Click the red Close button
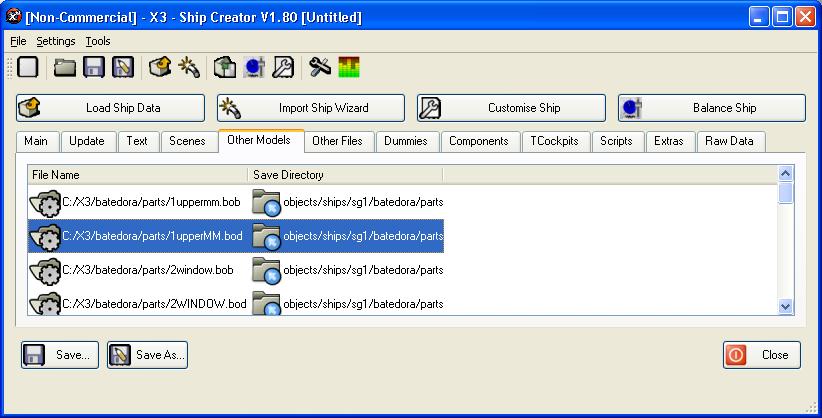This screenshot has width=822, height=418. point(762,355)
